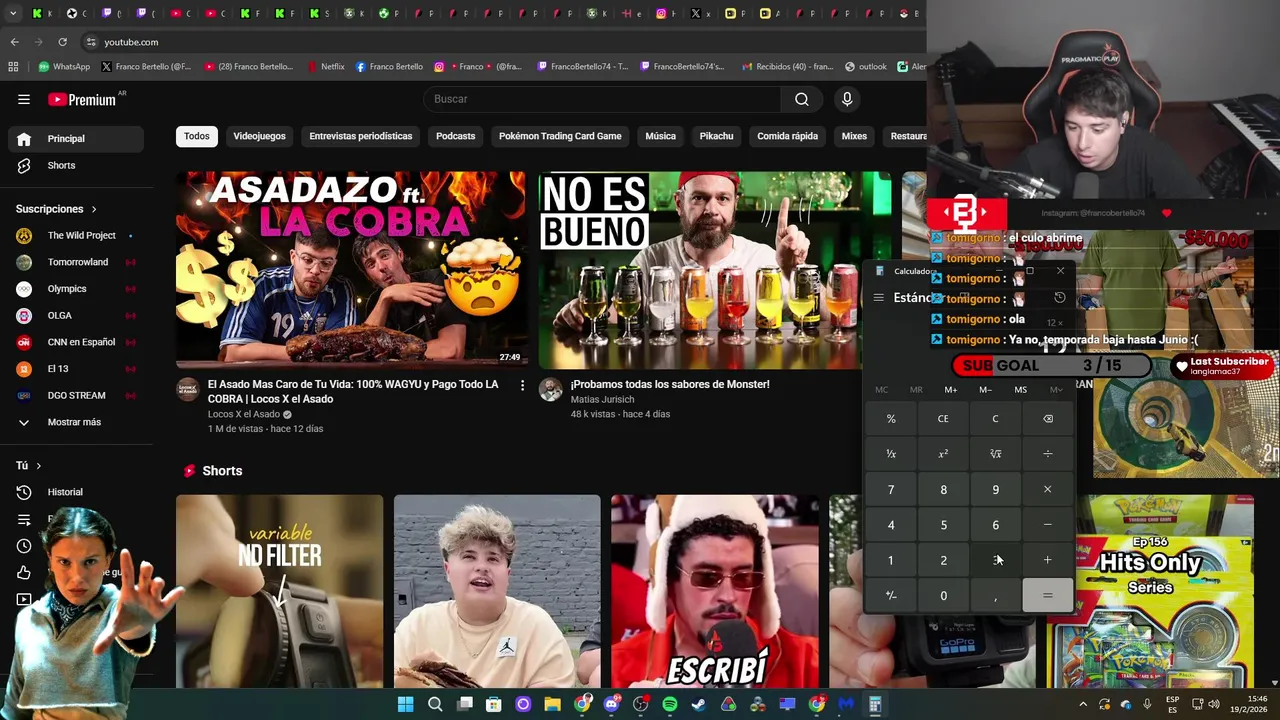This screenshot has width=1280, height=720.
Task: Click the Calculator x squared key
Action: (x=943, y=454)
